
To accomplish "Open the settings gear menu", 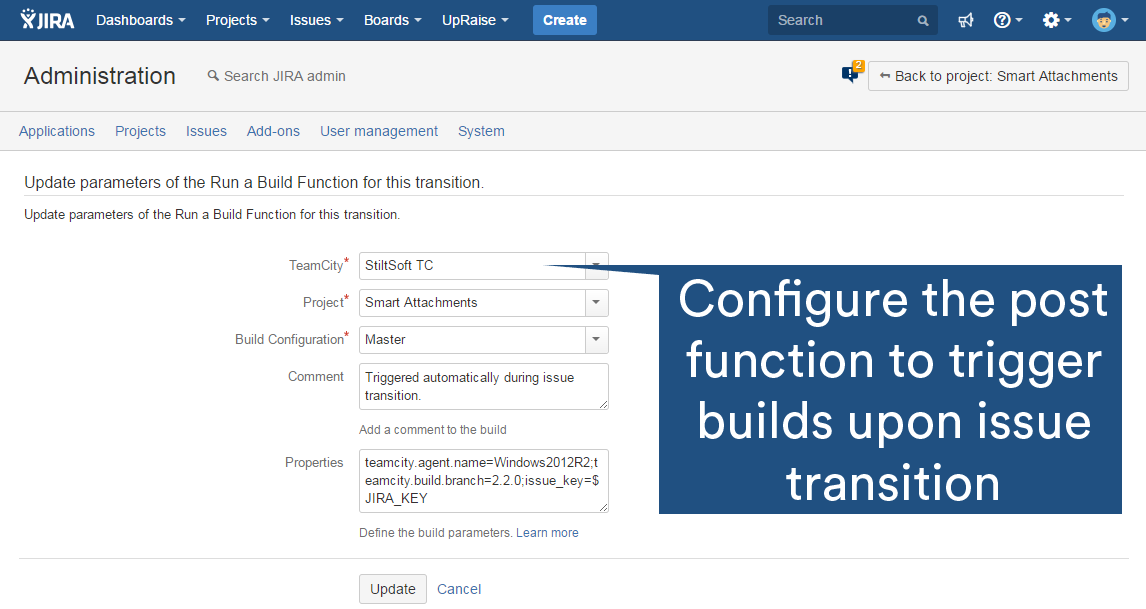I will tap(1056, 20).
